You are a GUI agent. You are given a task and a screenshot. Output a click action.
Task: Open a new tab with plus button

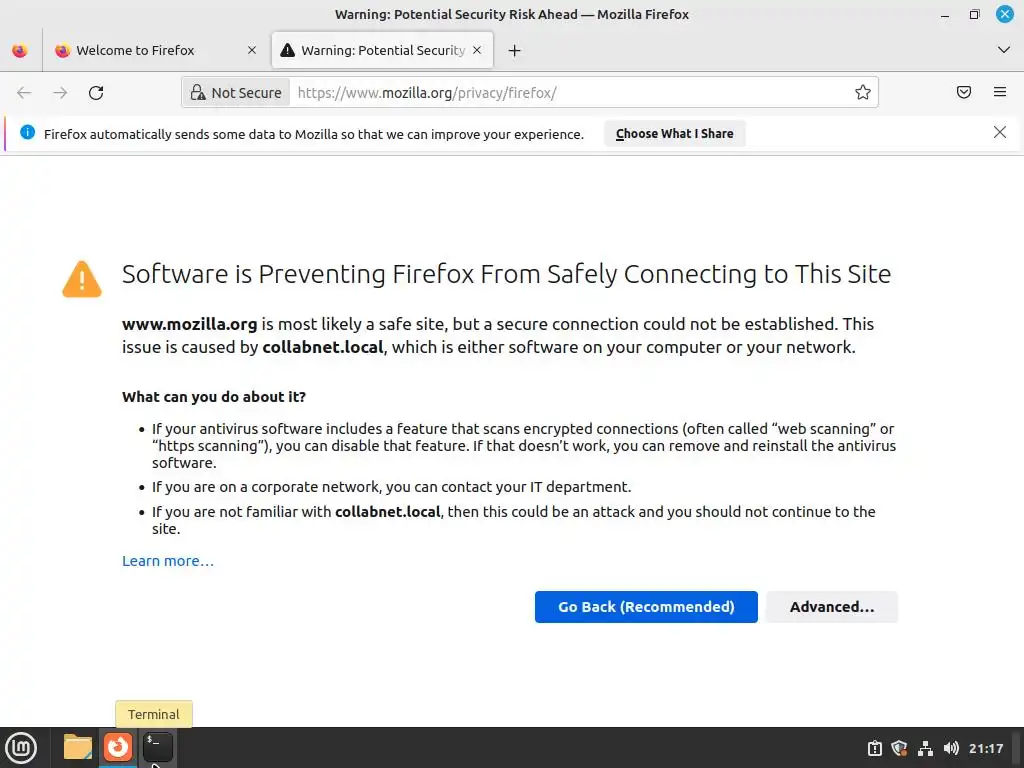point(514,51)
